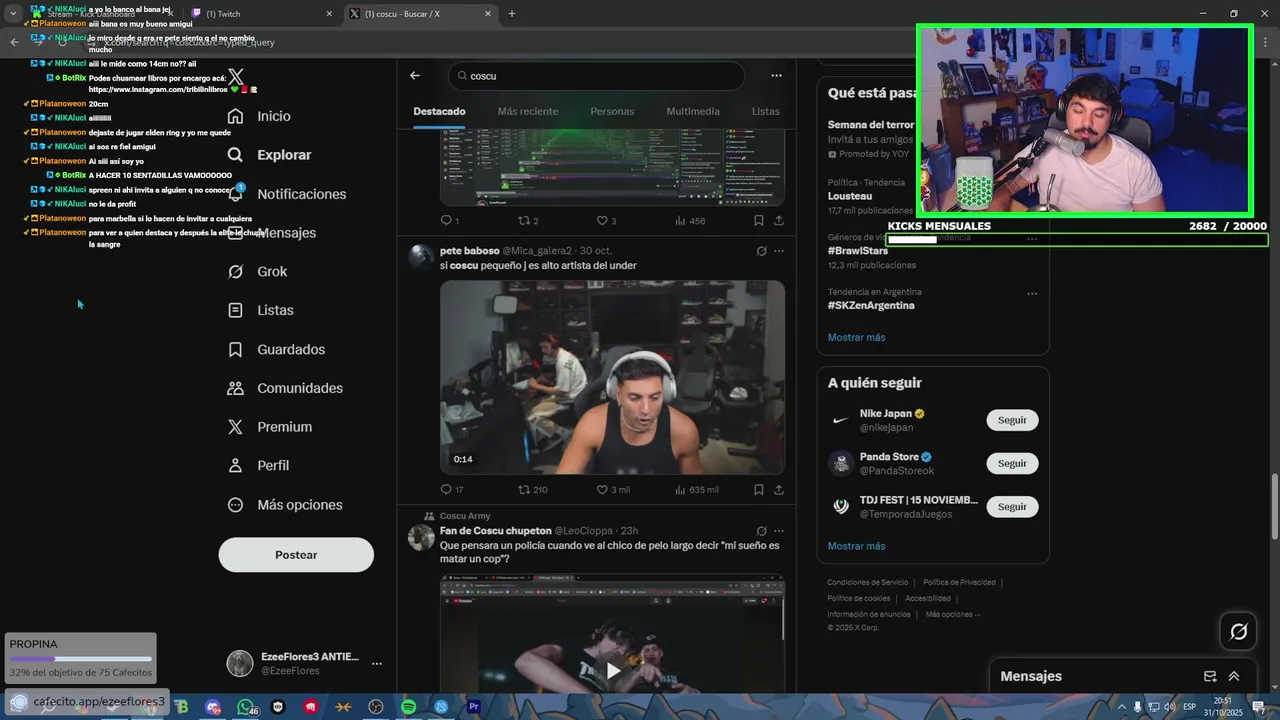This screenshot has height=720, width=1280.
Task: Play the video in Fan de Coscu chupeton post
Action: click(613, 670)
